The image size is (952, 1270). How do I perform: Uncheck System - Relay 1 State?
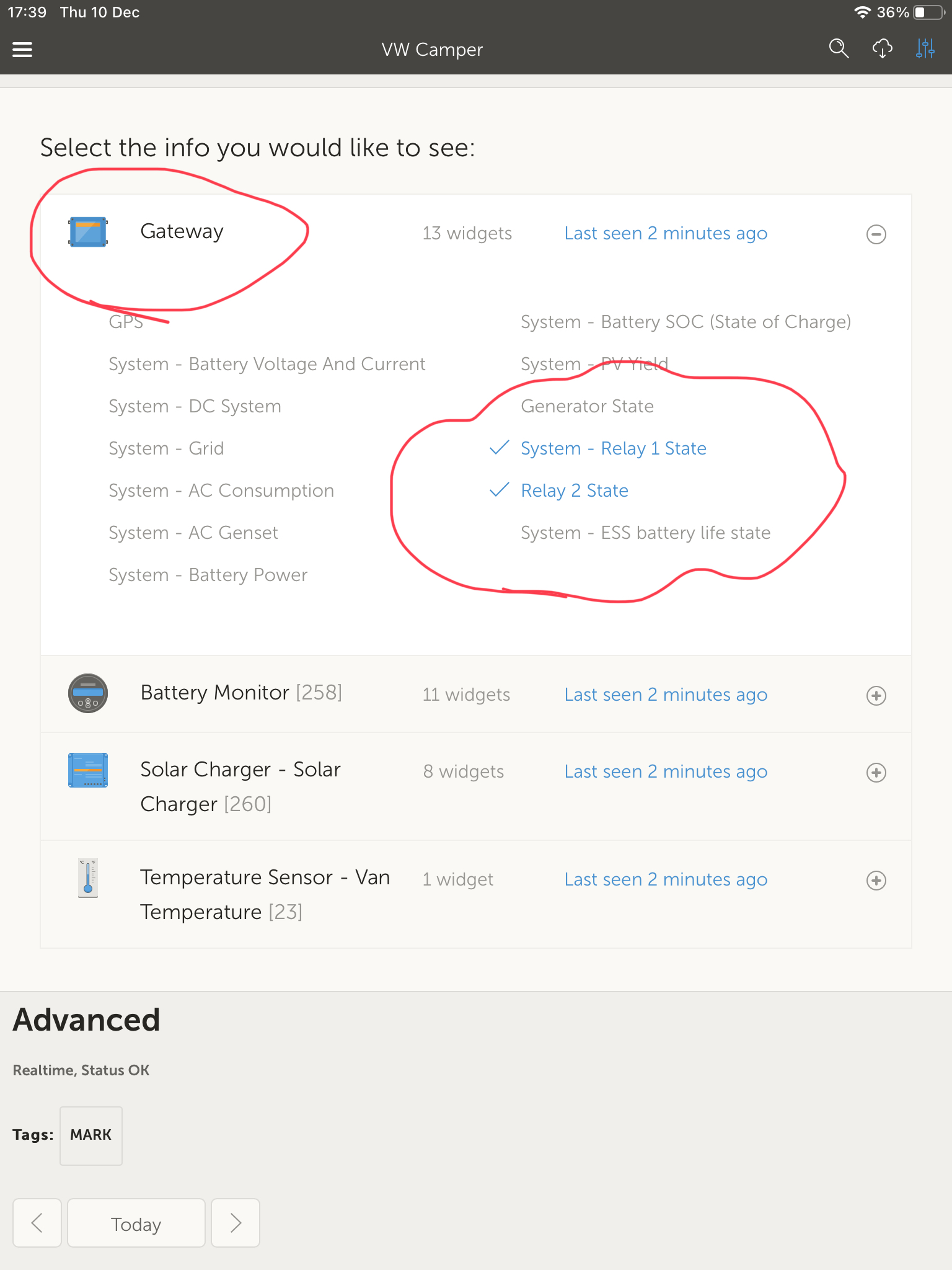(x=613, y=448)
